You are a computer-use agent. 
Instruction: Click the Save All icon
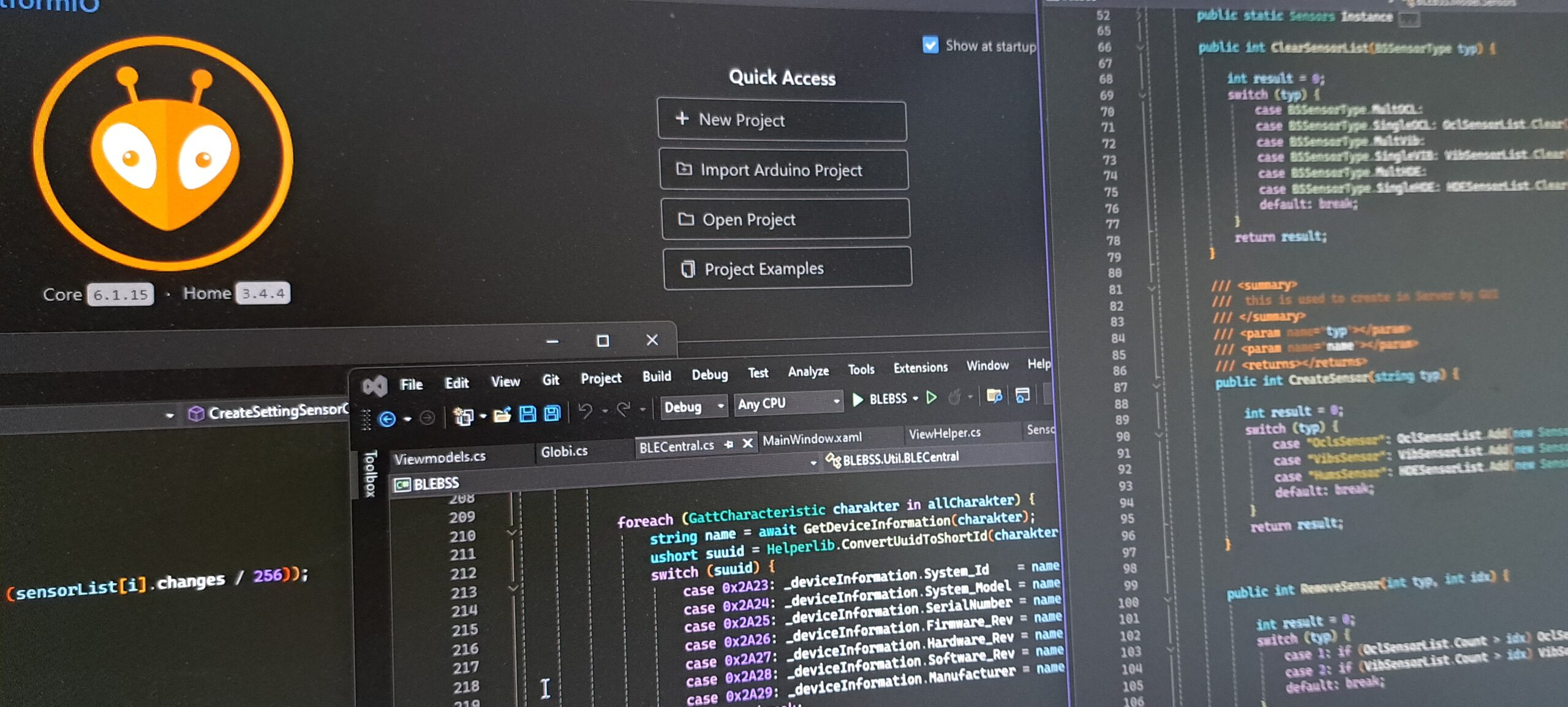[x=552, y=414]
